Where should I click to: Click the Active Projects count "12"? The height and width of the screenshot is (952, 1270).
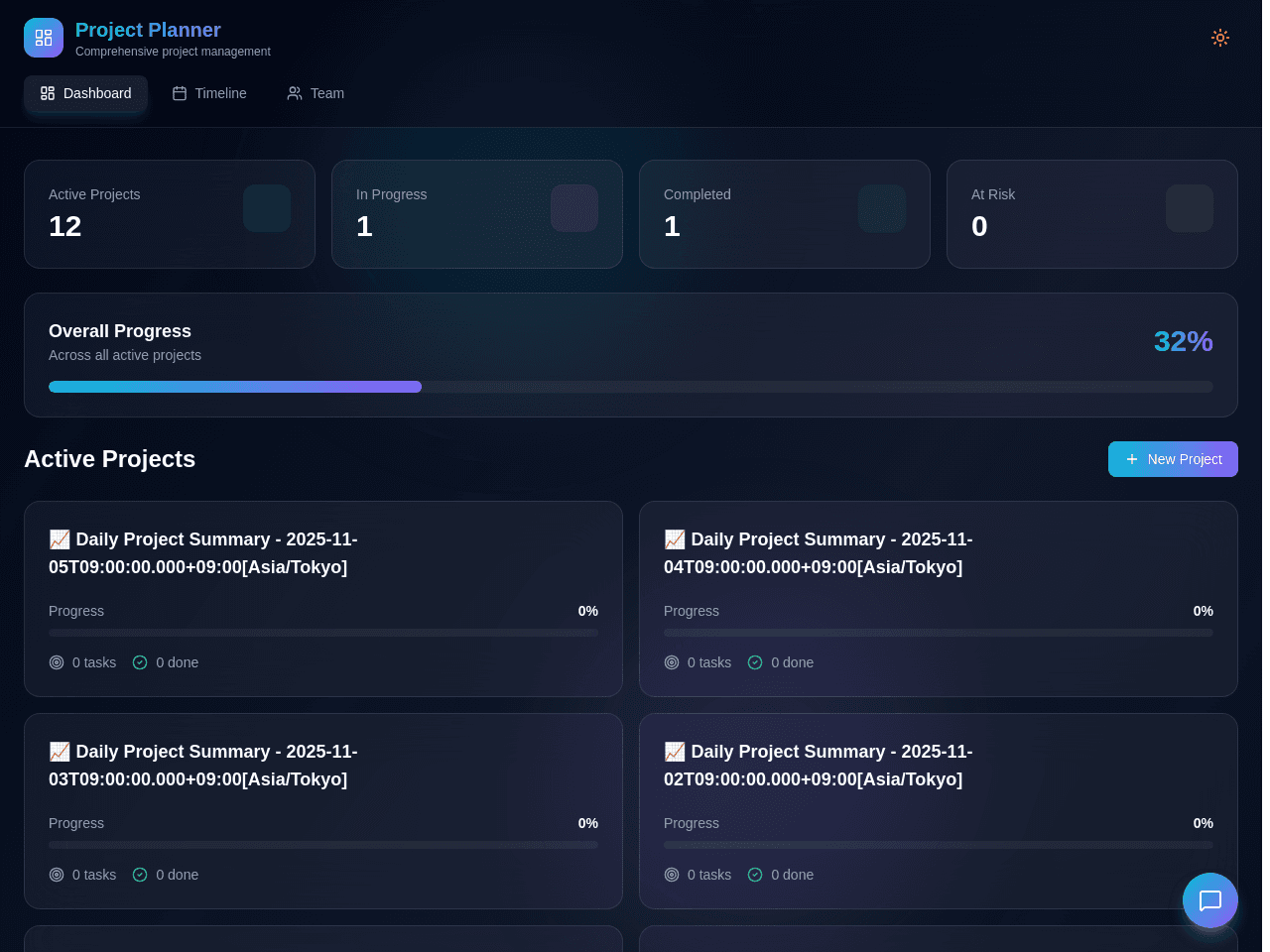pos(65,226)
